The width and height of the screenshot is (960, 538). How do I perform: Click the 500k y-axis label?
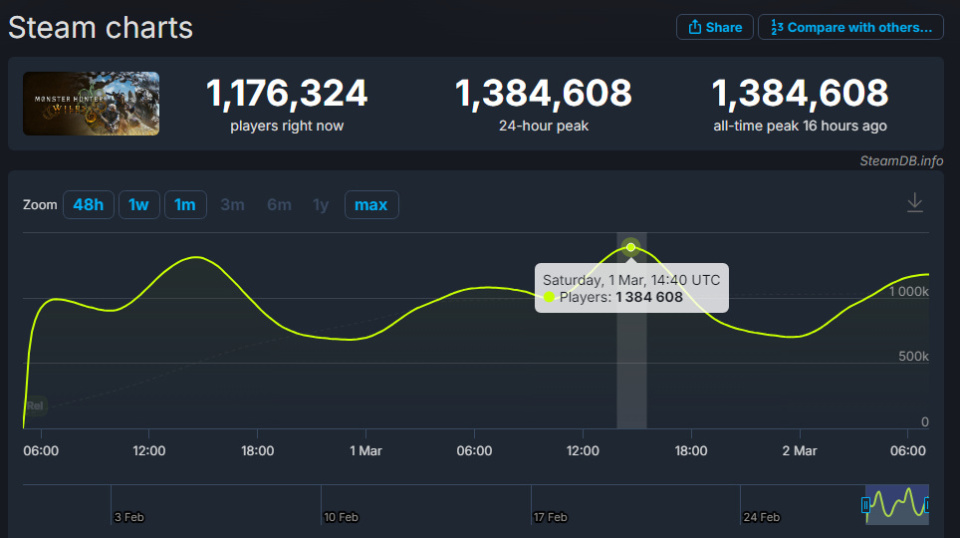pyautogui.click(x=913, y=356)
